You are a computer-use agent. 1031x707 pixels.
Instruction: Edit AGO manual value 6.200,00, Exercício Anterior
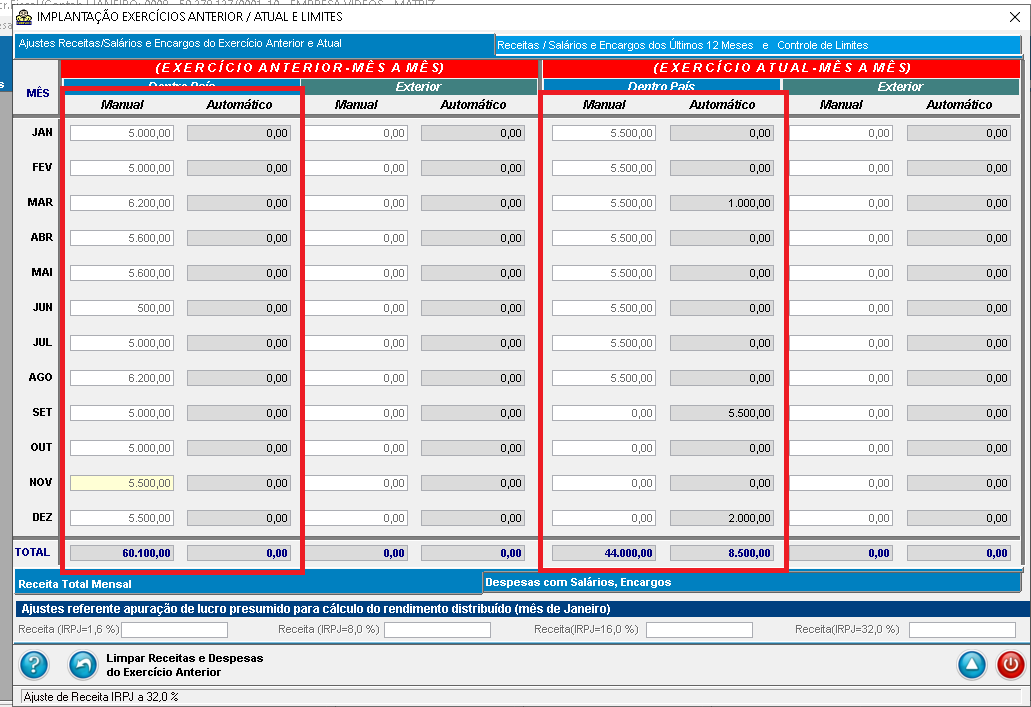coord(122,378)
